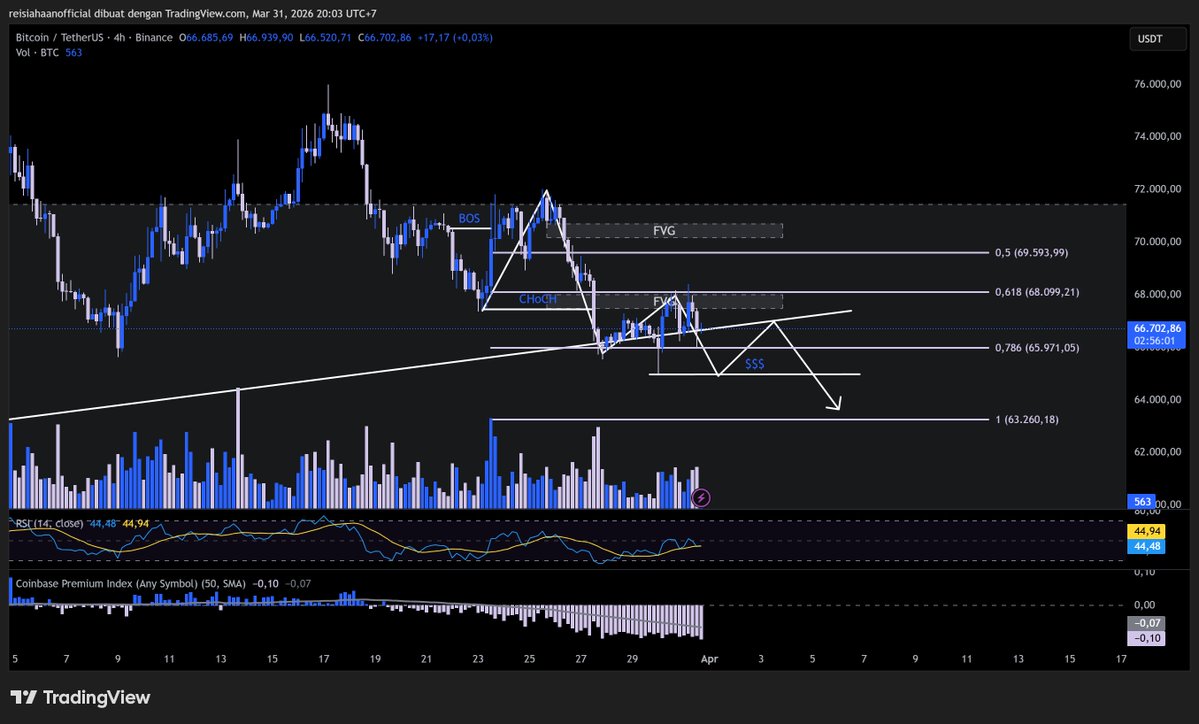Image resolution: width=1199 pixels, height=724 pixels.
Task: Click the CHoCH label on the chart
Action: 538,299
